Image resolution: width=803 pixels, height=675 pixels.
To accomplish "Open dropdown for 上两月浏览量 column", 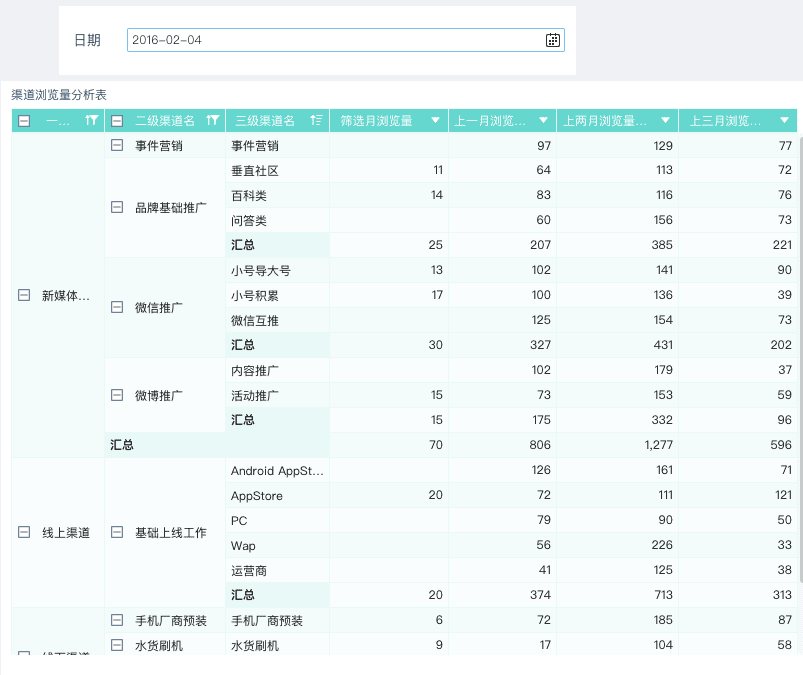I will 665,120.
